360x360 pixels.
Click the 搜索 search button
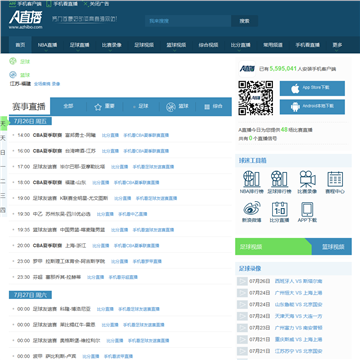(244, 21)
